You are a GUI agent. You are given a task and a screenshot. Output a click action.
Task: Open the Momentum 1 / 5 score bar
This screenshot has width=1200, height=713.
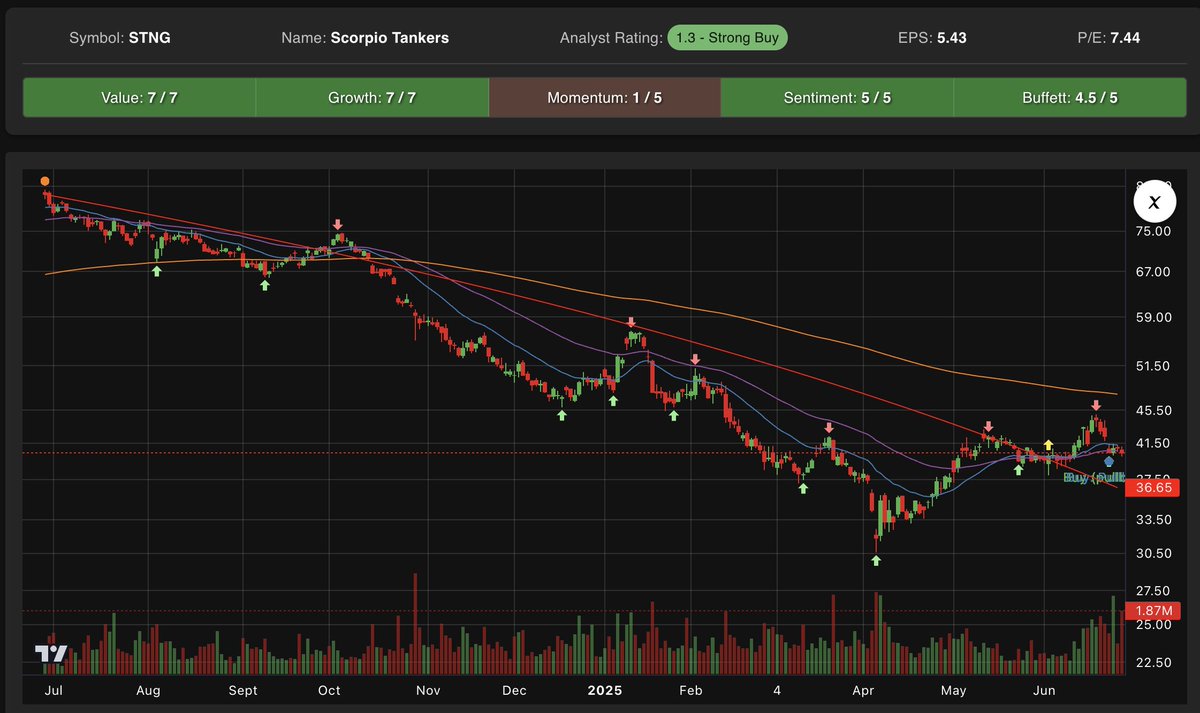coord(604,98)
